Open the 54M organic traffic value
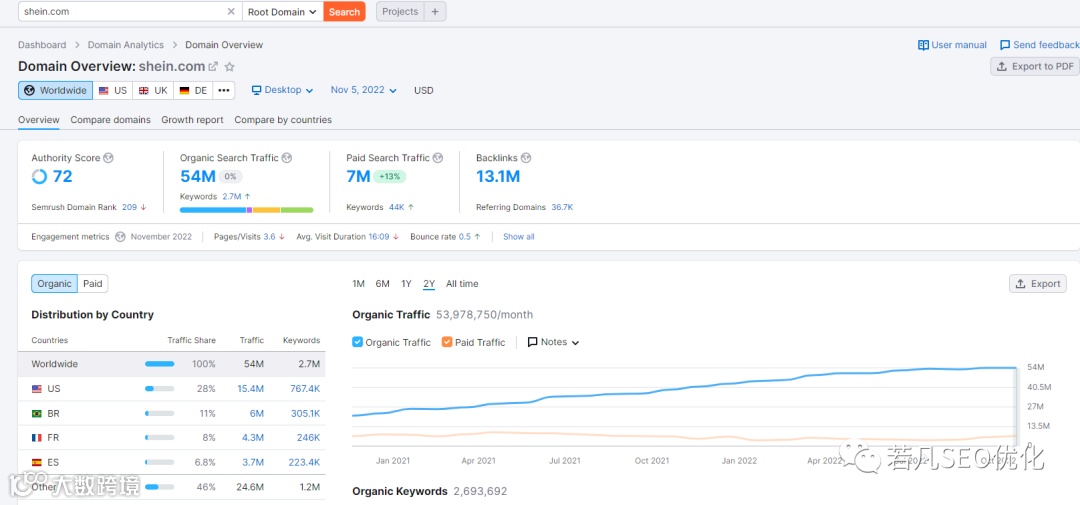Image resolution: width=1080 pixels, height=505 pixels. (198, 177)
